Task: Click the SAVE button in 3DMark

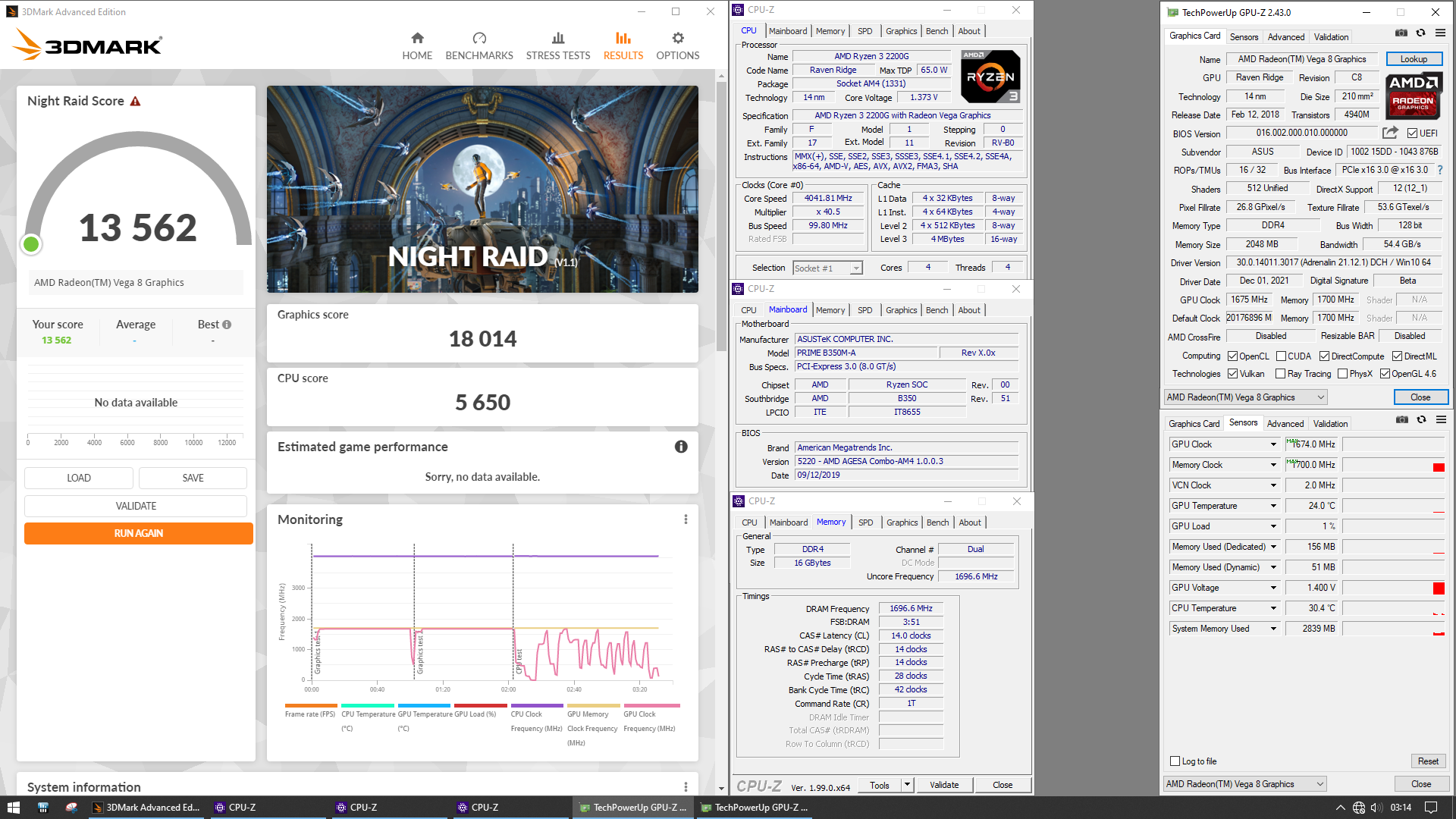Action: pos(193,478)
